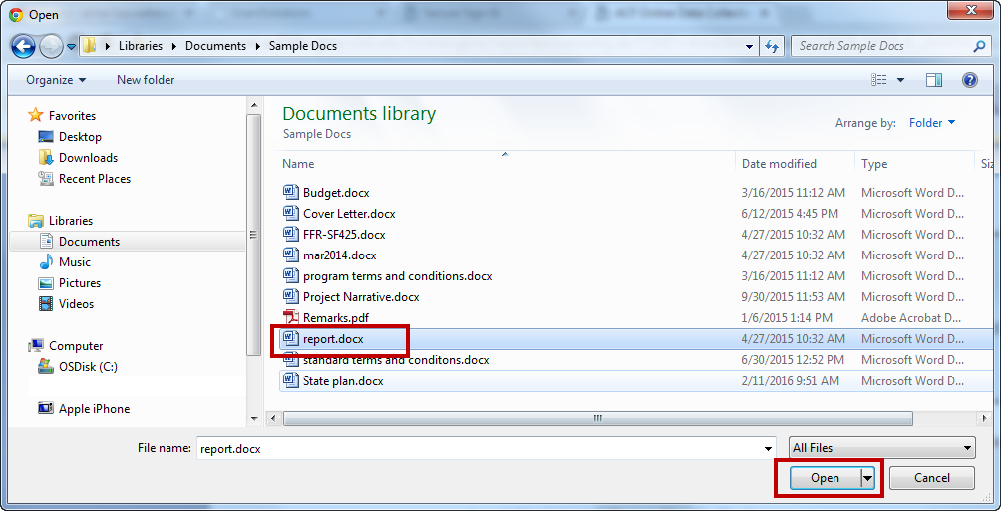Click the New folder button

[x=146, y=80]
